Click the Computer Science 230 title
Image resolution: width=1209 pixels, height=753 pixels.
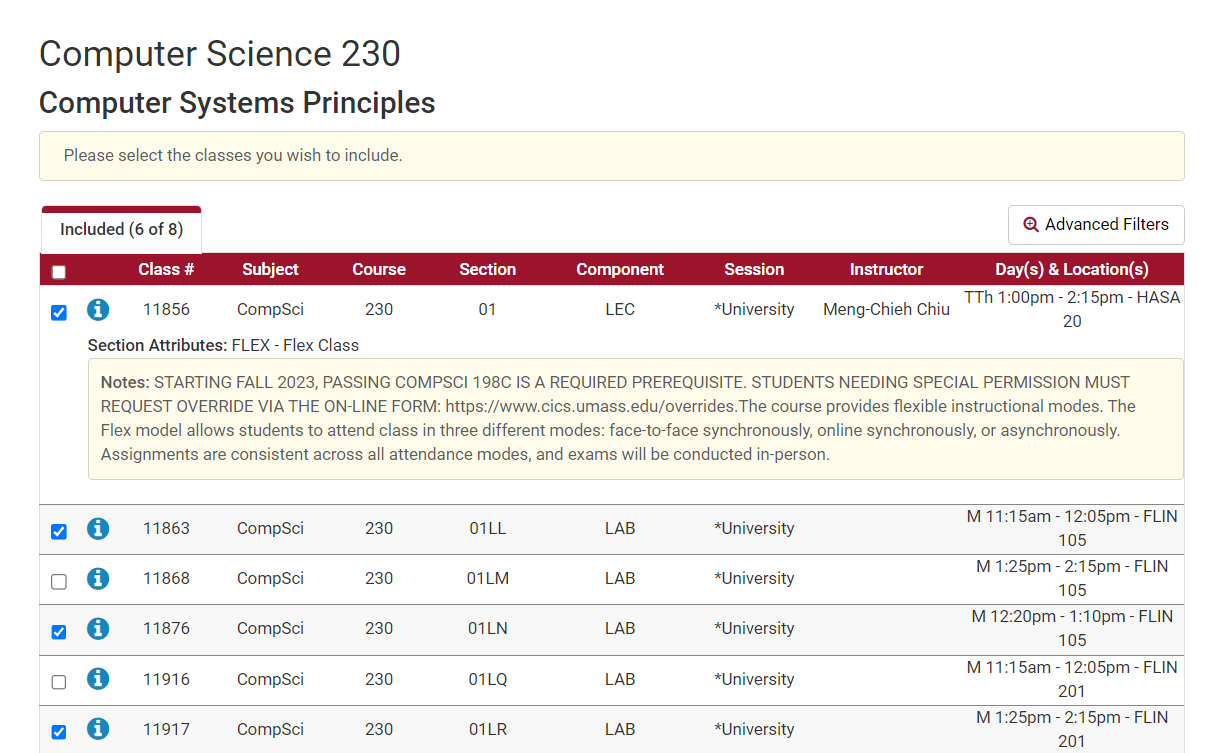(x=220, y=54)
